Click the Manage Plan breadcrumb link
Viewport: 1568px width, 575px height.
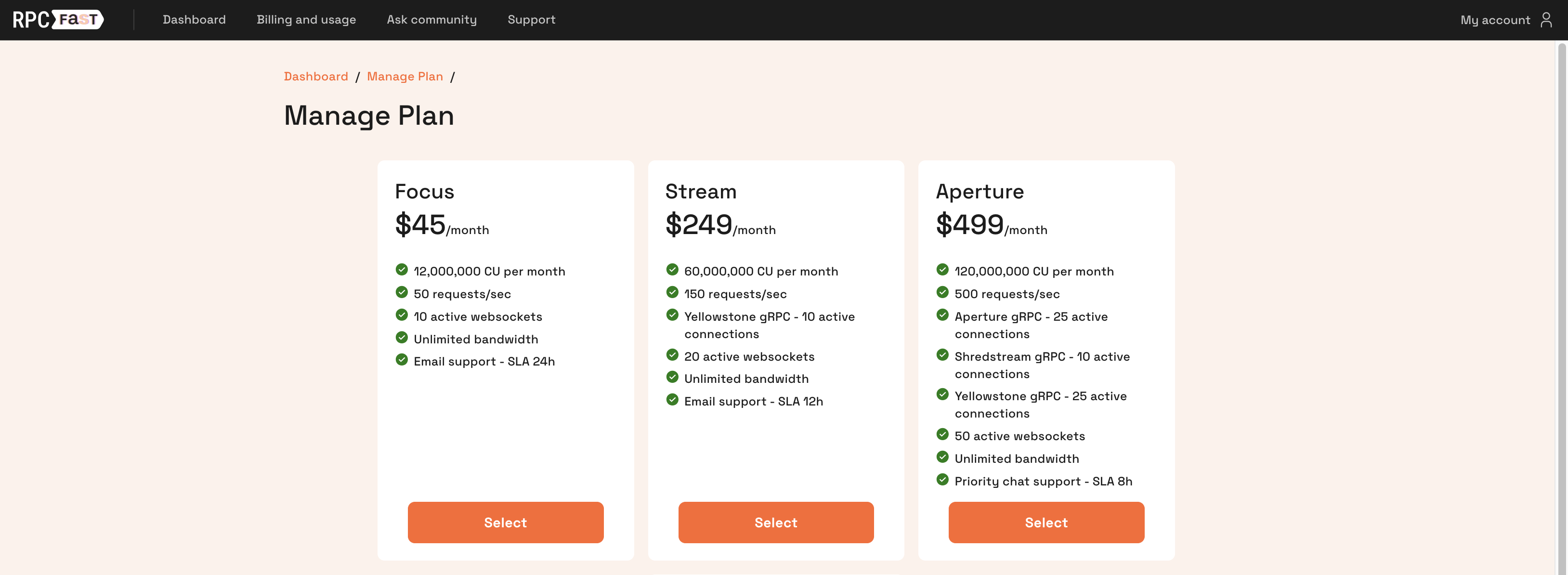(x=405, y=77)
